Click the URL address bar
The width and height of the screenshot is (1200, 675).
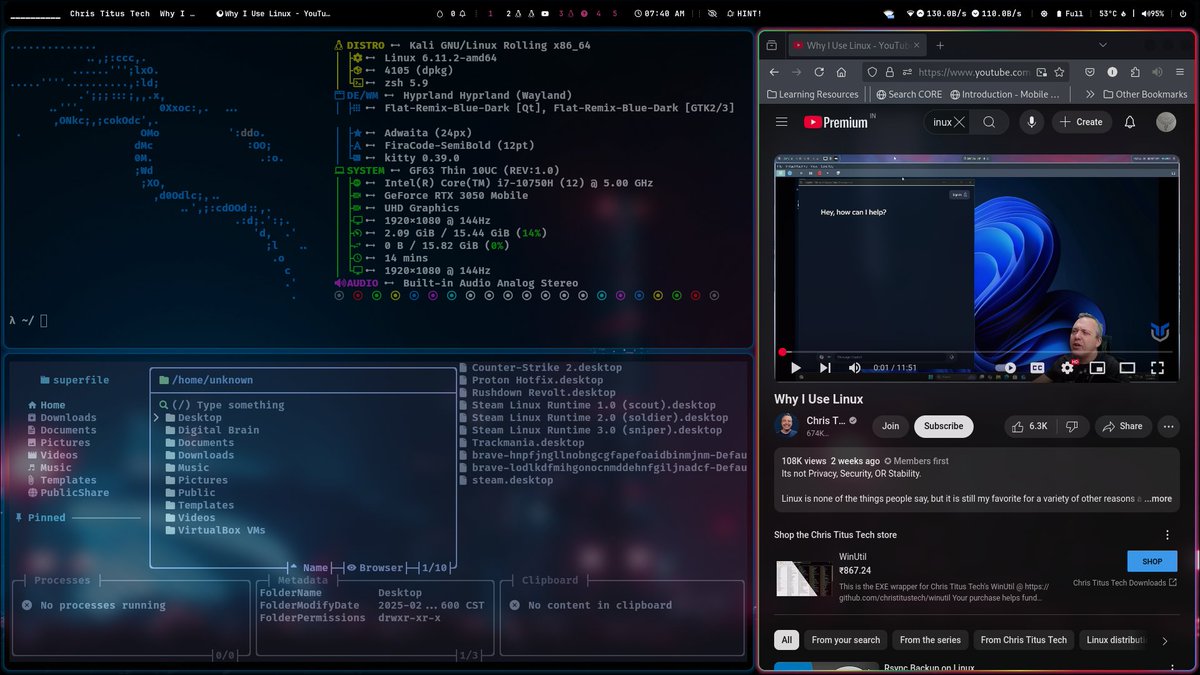[x=974, y=72]
